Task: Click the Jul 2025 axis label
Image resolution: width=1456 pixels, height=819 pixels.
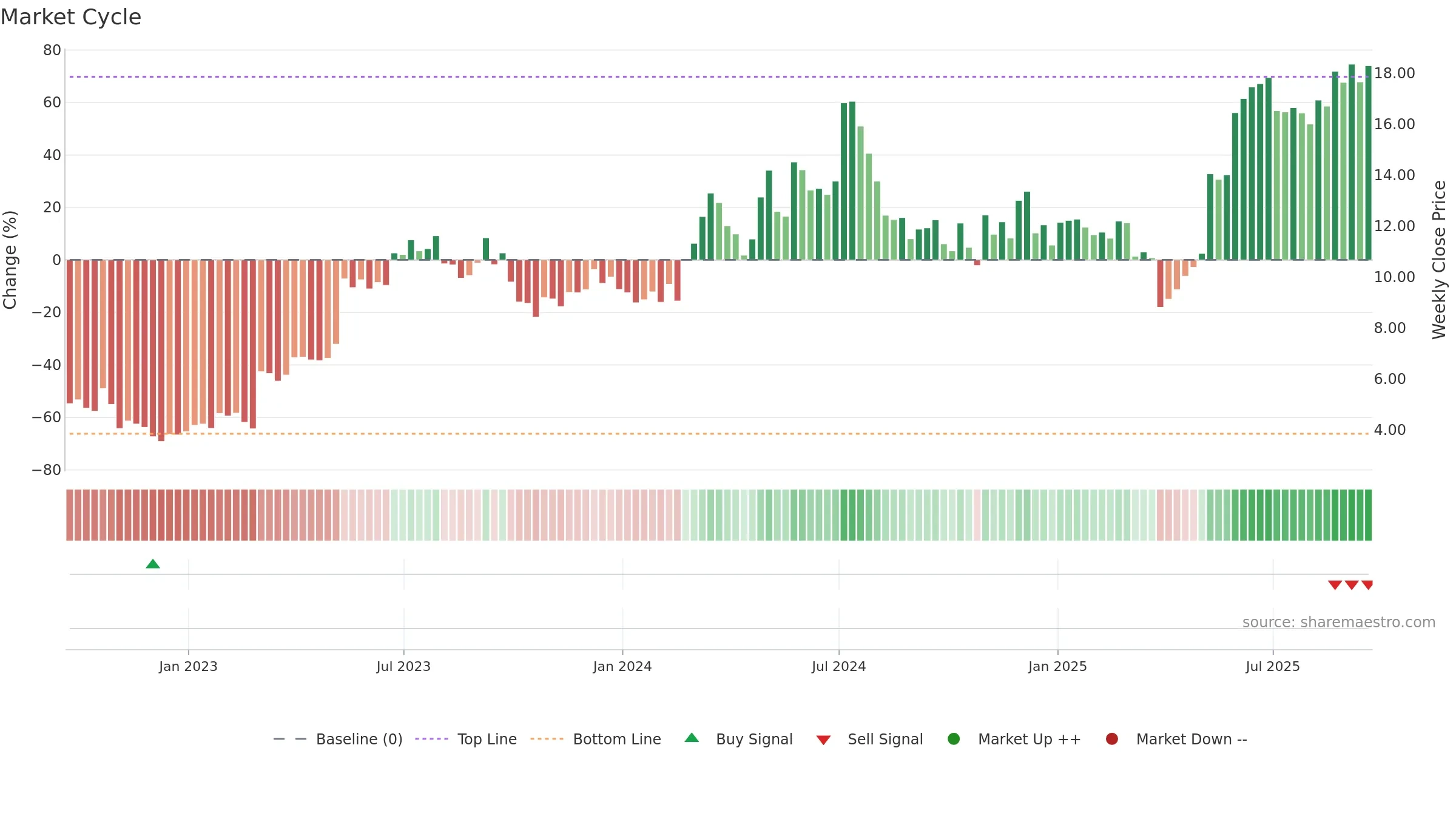Action: (x=1273, y=667)
